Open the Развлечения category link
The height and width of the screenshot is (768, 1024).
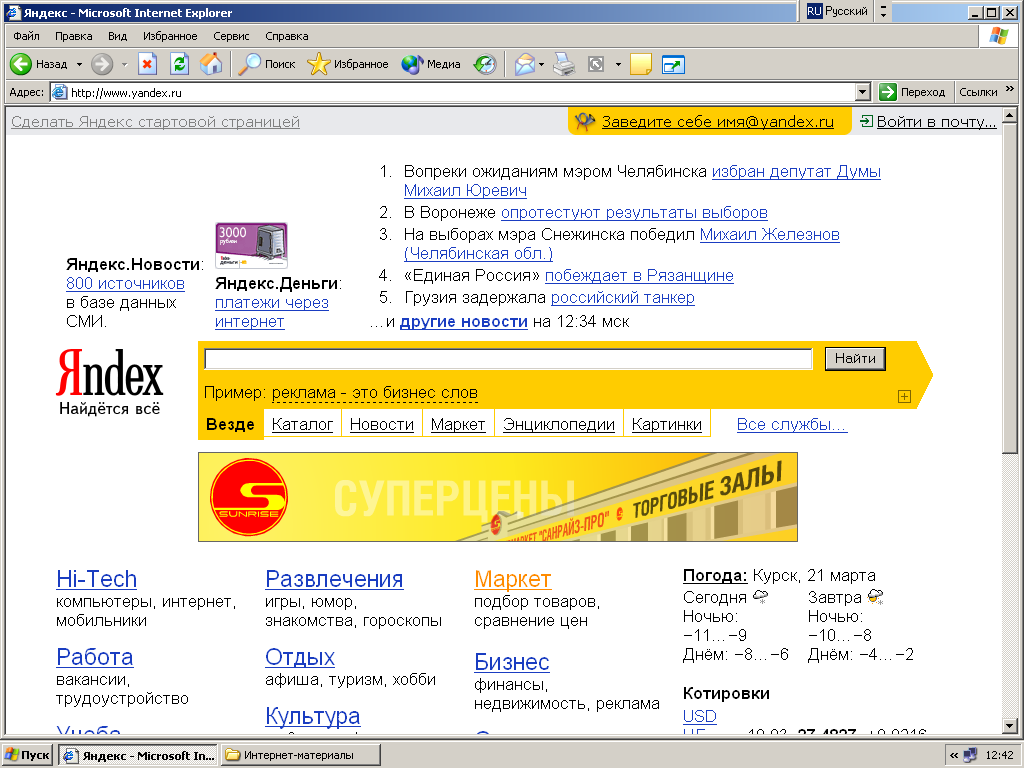[334, 579]
